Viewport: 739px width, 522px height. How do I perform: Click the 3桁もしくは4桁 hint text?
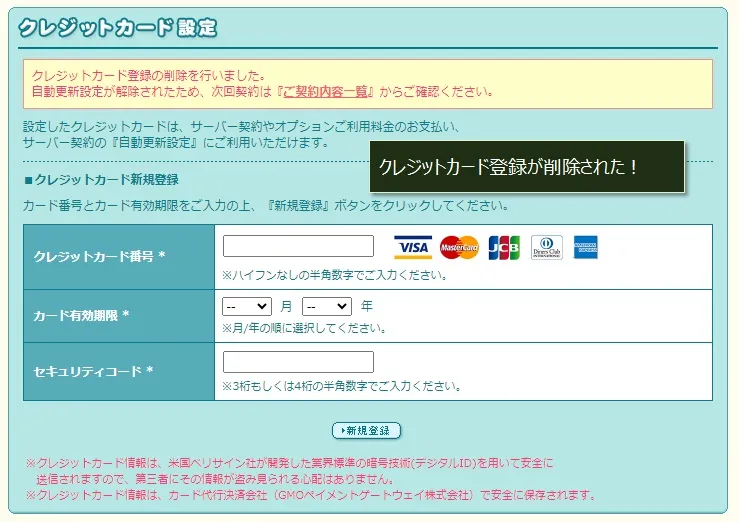tap(342, 386)
